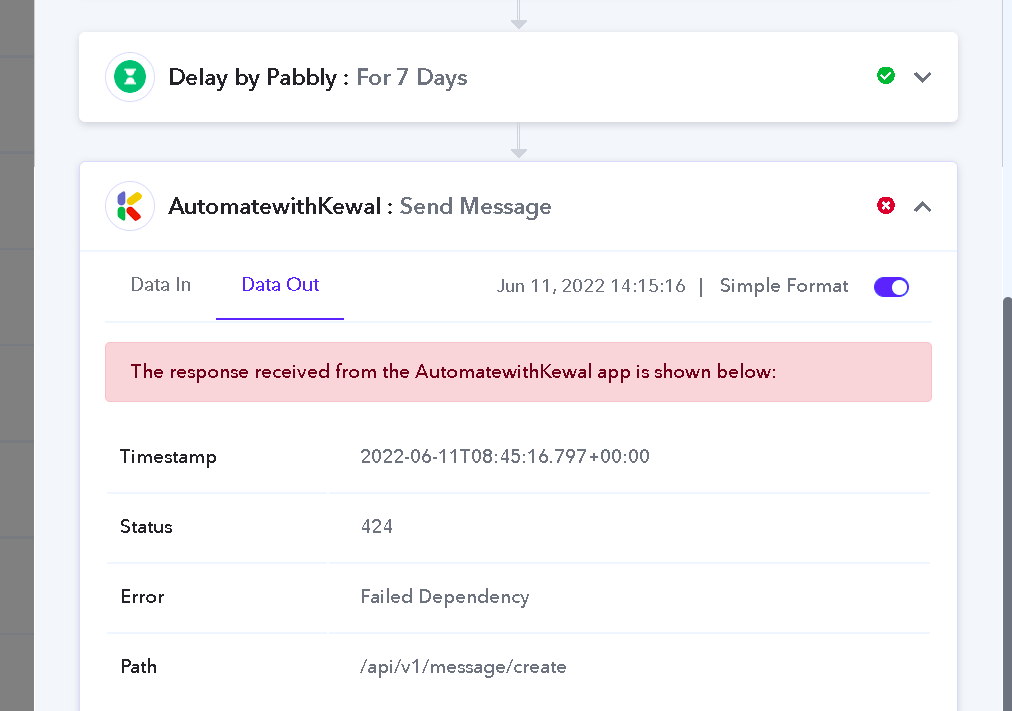
Task: Open the Data In tab
Action: click(161, 285)
